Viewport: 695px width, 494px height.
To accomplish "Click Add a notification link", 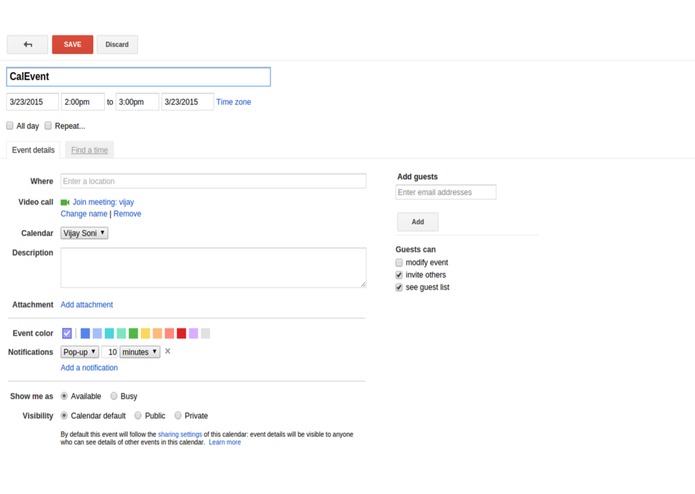I will (x=89, y=368).
